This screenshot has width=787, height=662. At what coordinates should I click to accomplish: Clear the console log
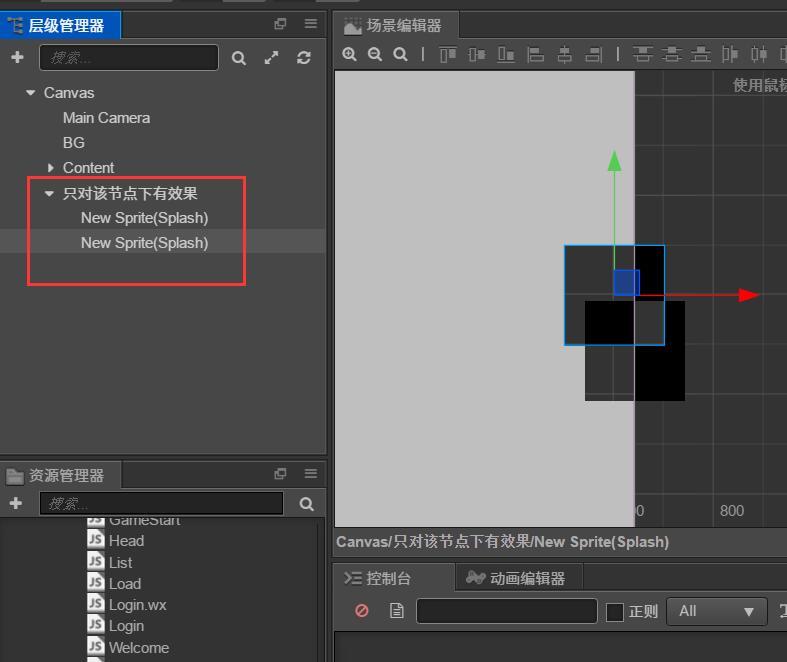coord(362,611)
